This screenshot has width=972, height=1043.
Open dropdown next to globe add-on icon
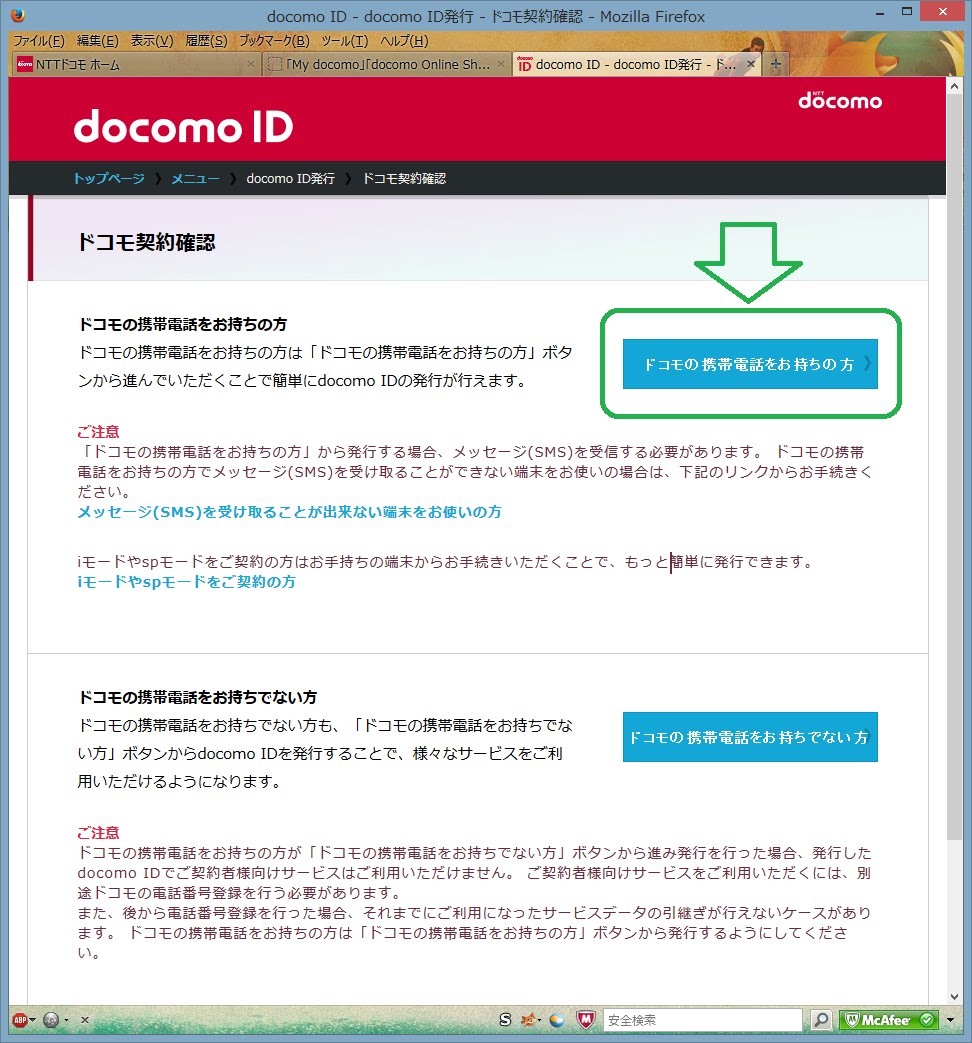click(66, 1020)
